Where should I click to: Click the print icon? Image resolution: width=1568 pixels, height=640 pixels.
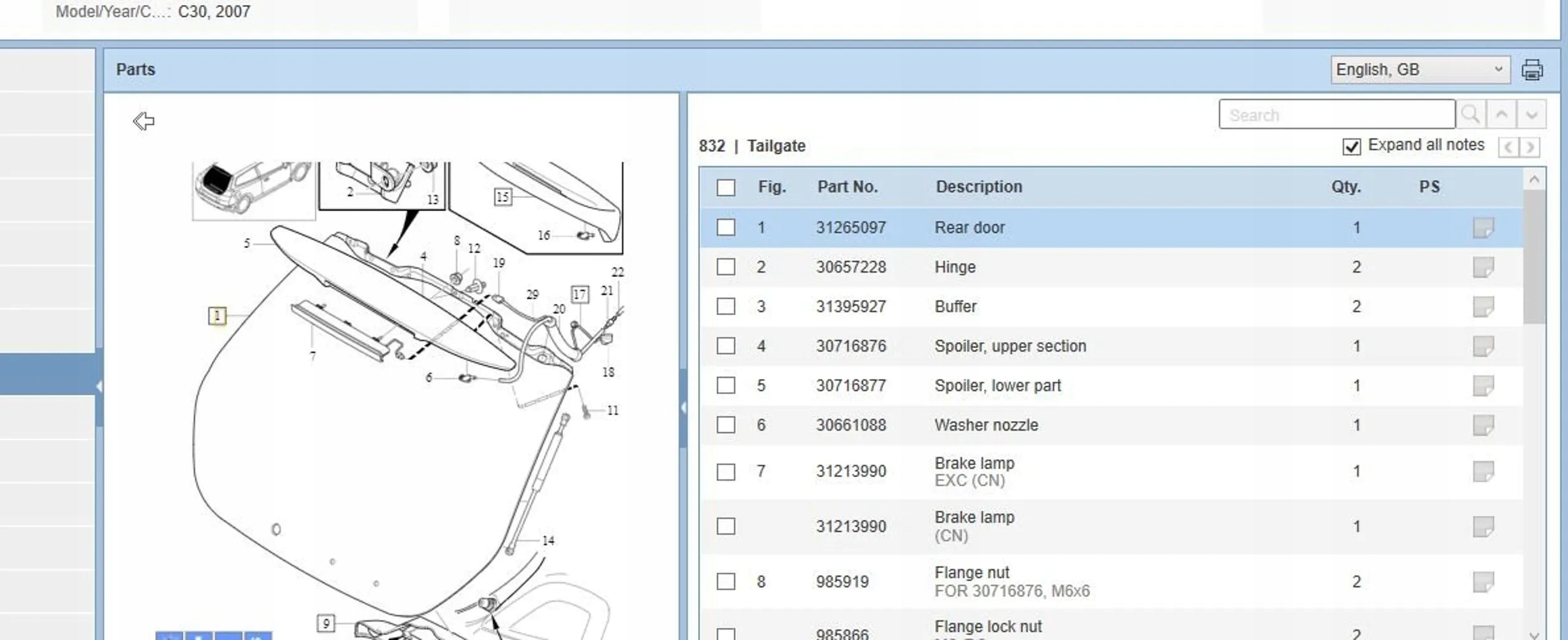[x=1532, y=70]
